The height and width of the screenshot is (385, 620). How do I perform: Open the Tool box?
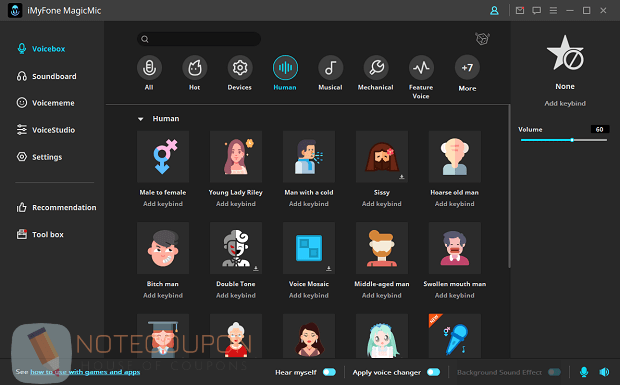(x=40, y=234)
